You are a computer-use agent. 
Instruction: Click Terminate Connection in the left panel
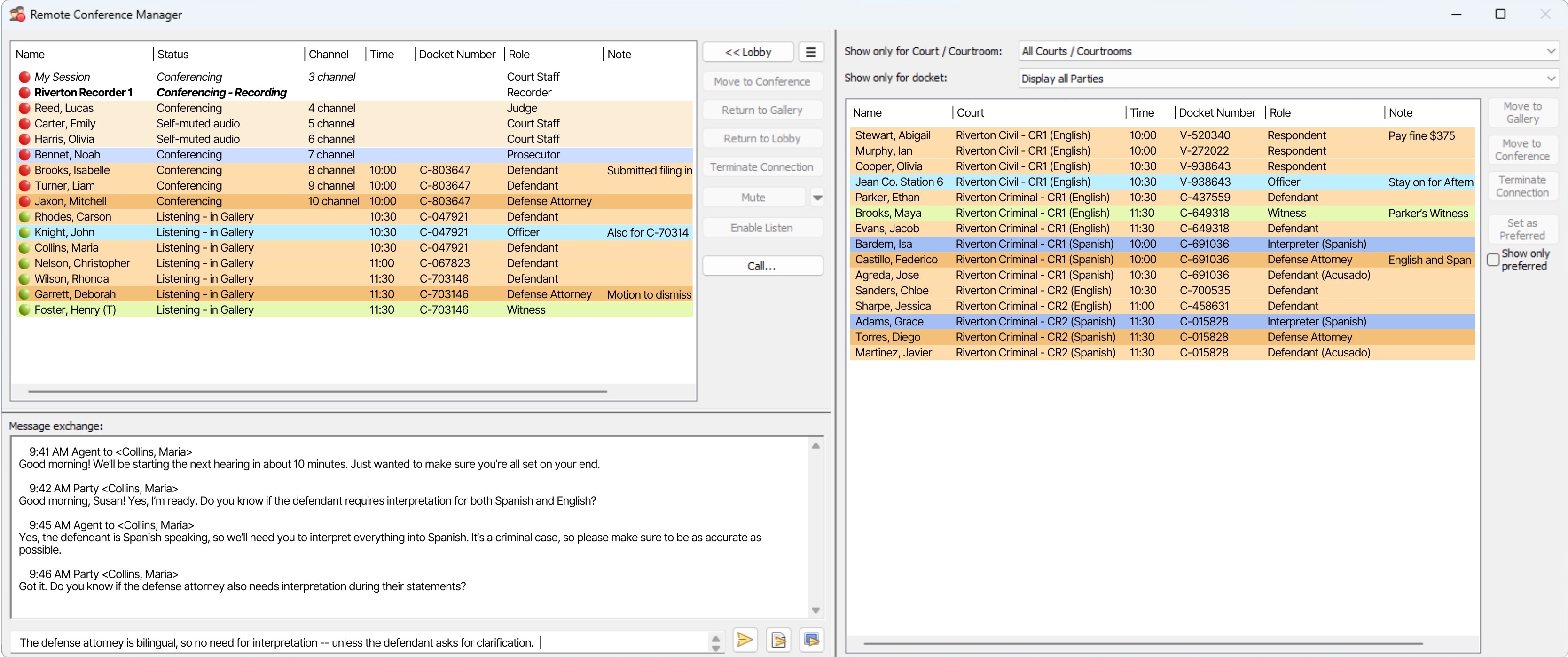tap(762, 167)
